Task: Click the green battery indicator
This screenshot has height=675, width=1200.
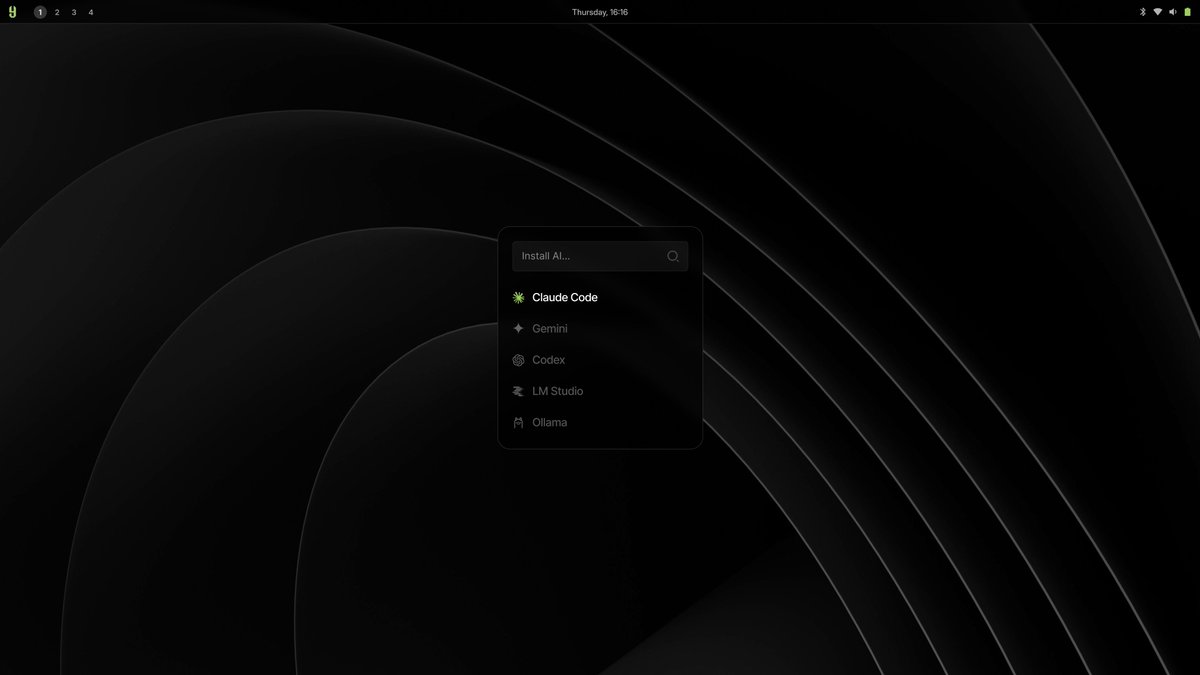Action: click(1187, 12)
